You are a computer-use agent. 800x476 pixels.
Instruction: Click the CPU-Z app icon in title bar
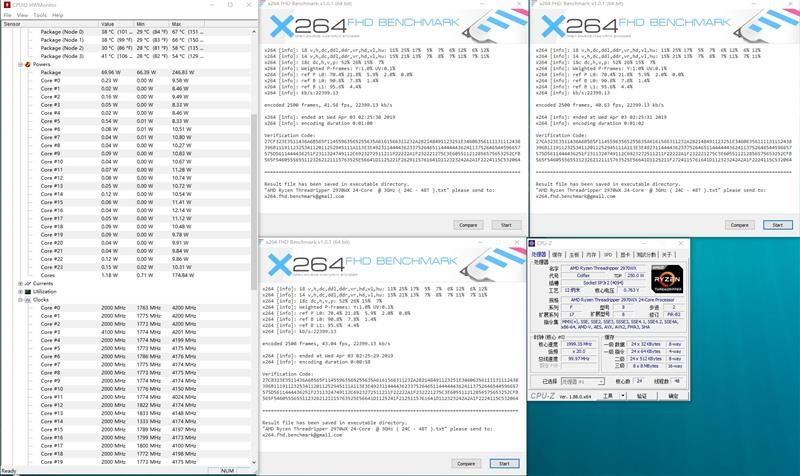532,243
